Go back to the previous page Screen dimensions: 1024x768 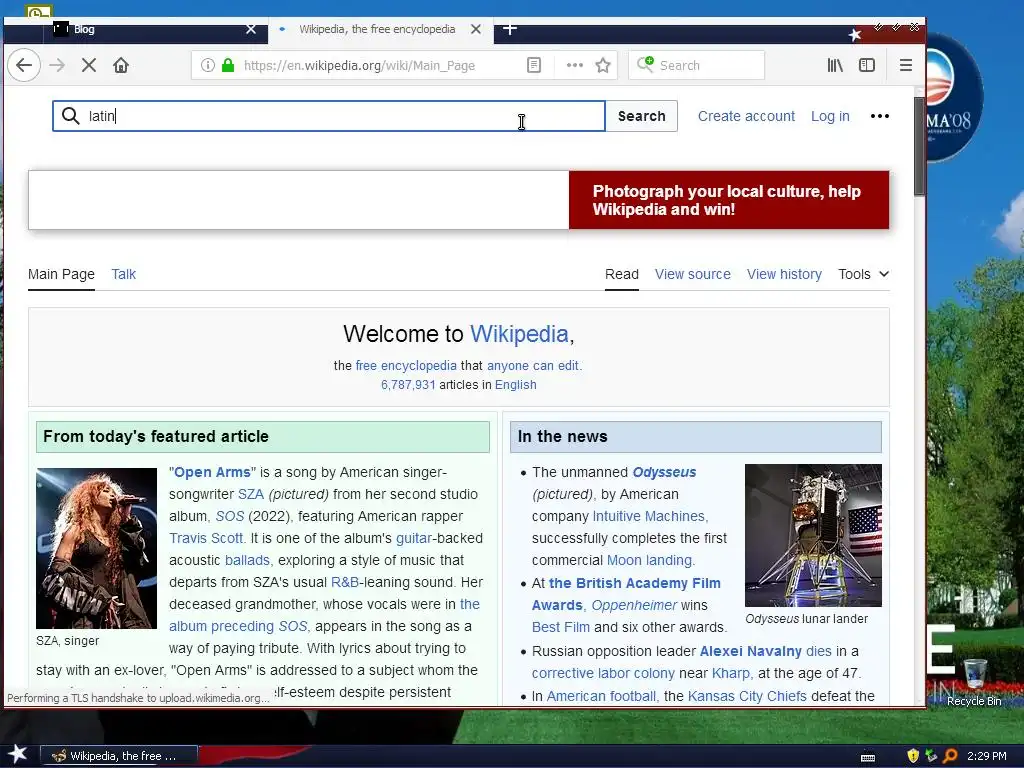[24, 65]
